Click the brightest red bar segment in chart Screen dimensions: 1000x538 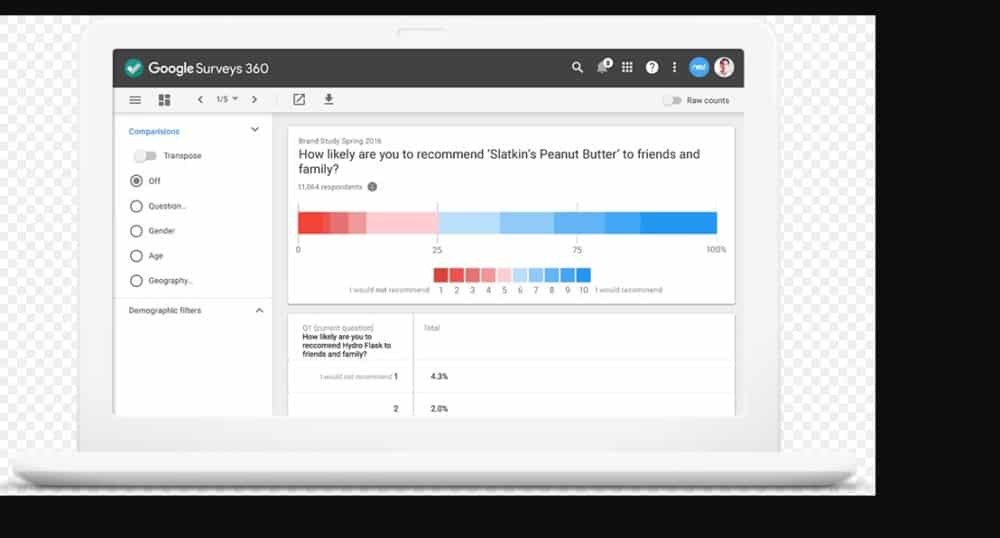(x=311, y=223)
